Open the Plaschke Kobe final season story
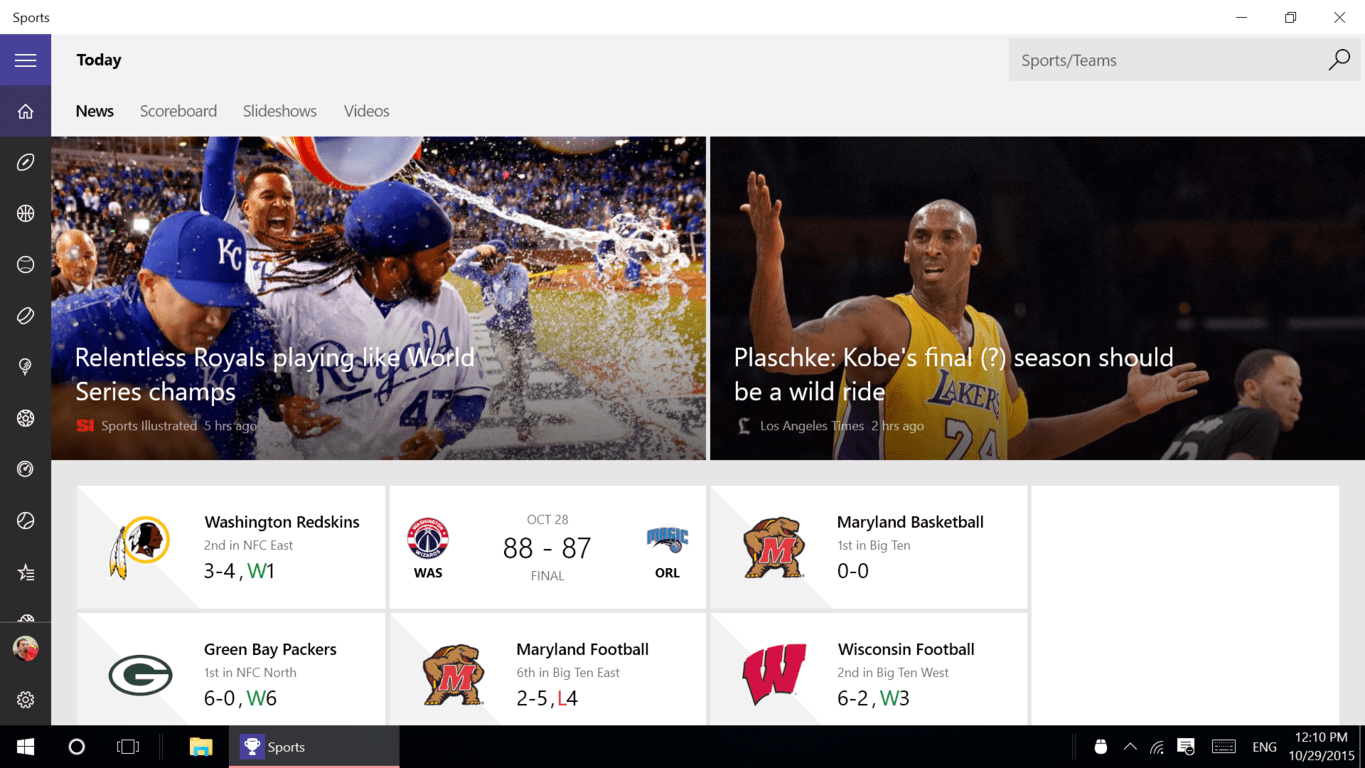 (954, 374)
